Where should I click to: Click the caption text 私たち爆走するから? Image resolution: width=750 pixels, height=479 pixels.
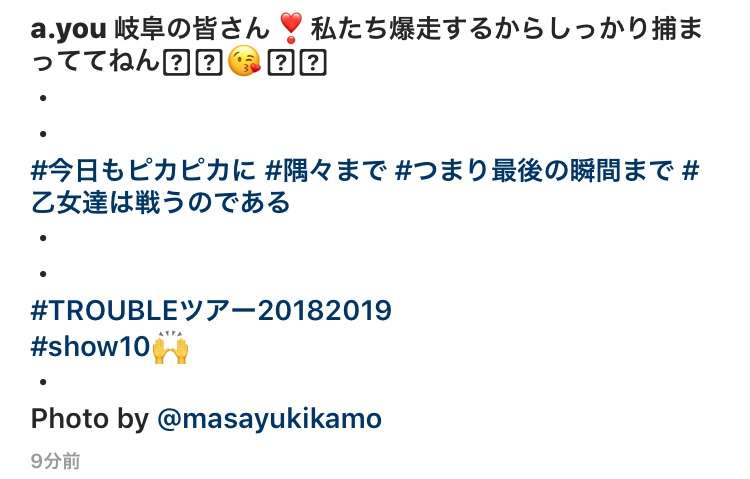point(428,29)
